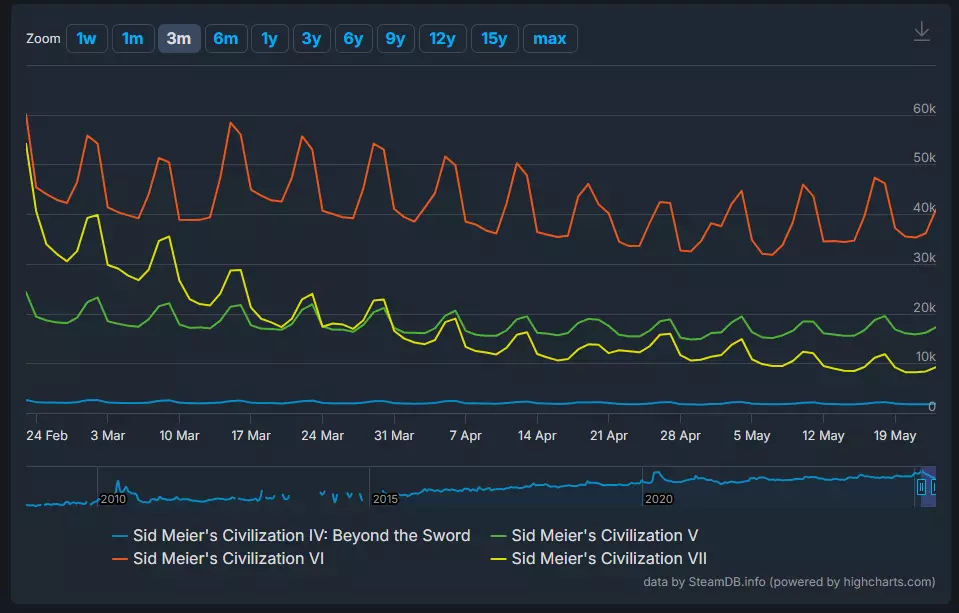Click the 3 Mar x-axis label
959x613 pixels.
click(x=108, y=436)
